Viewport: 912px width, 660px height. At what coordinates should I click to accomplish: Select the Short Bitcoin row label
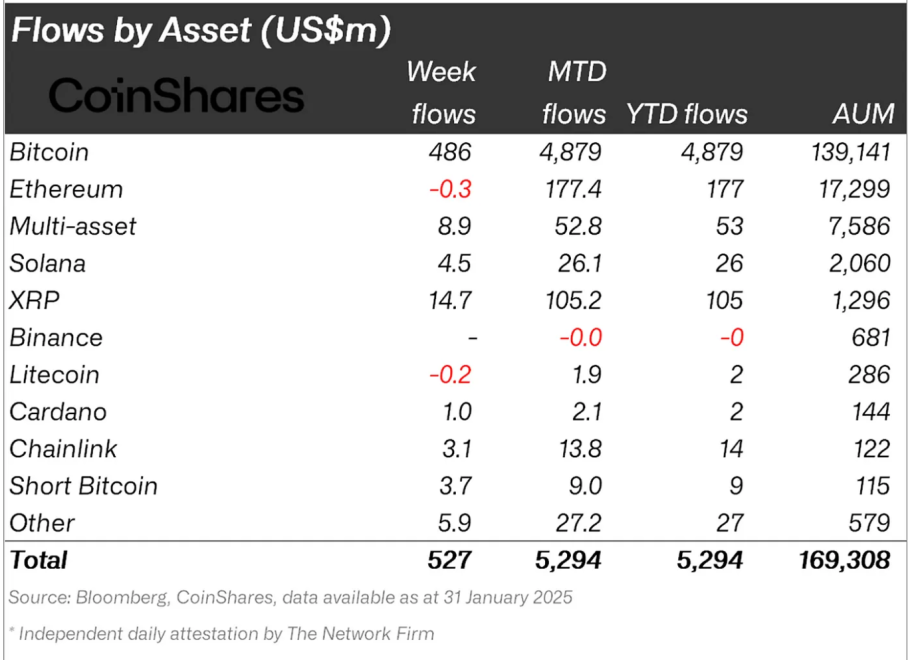[84, 485]
